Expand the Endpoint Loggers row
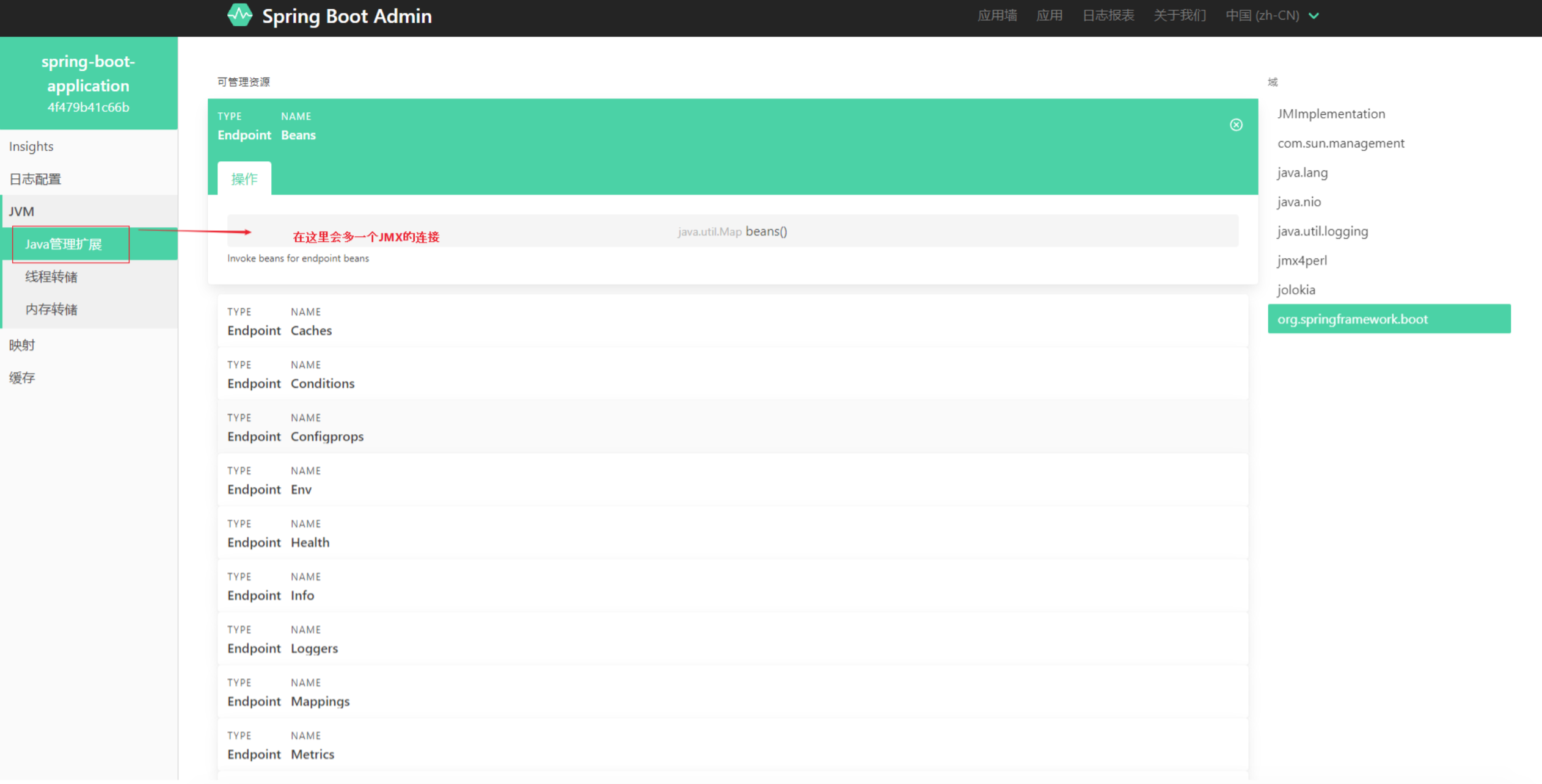The image size is (1542, 784). (x=733, y=639)
